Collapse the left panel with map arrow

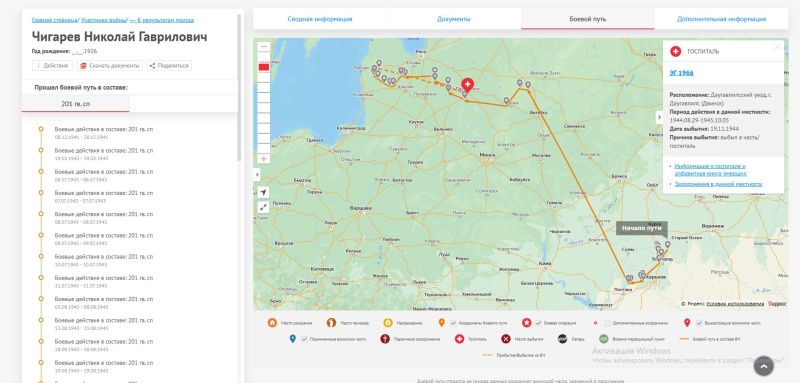(257, 174)
